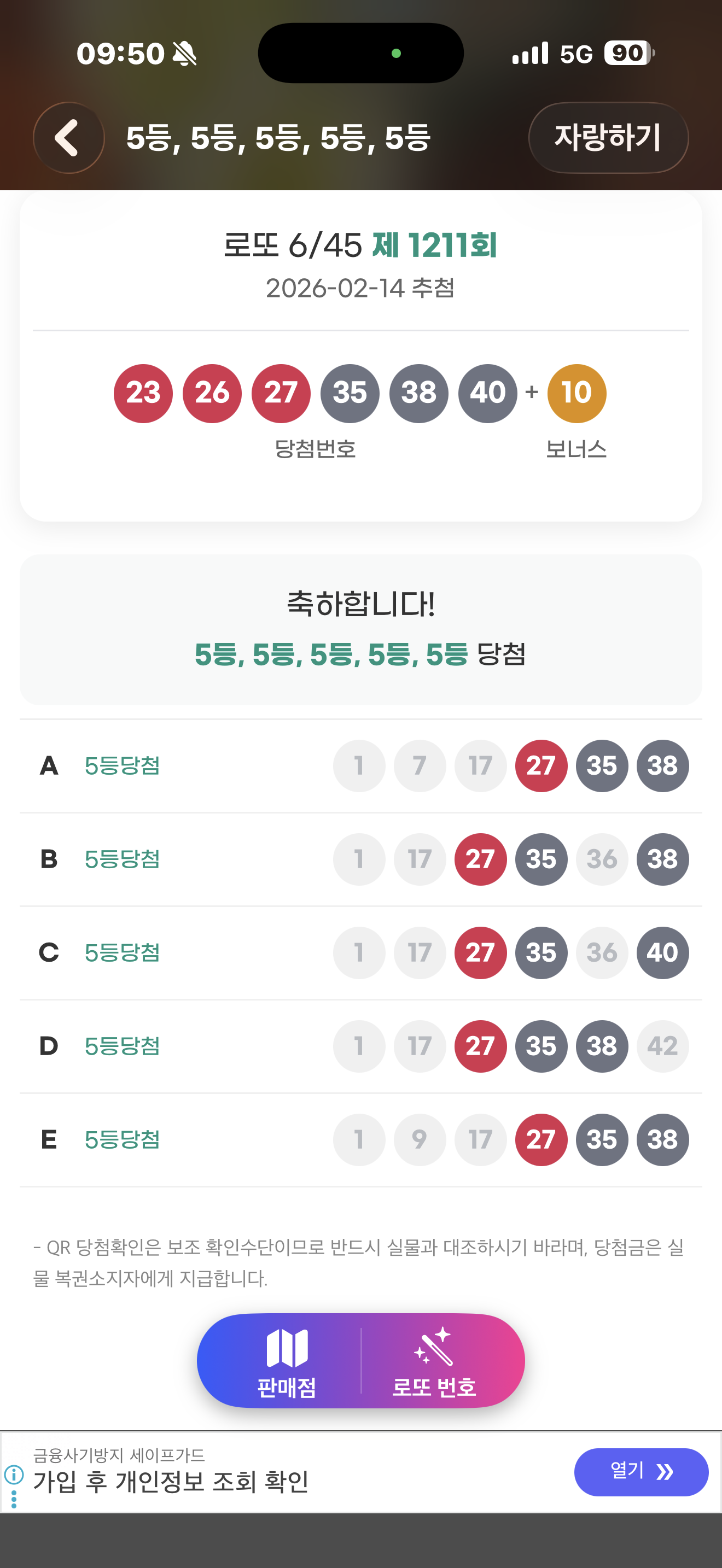
Task: Select row A 5등당첨 label
Action: click(122, 766)
